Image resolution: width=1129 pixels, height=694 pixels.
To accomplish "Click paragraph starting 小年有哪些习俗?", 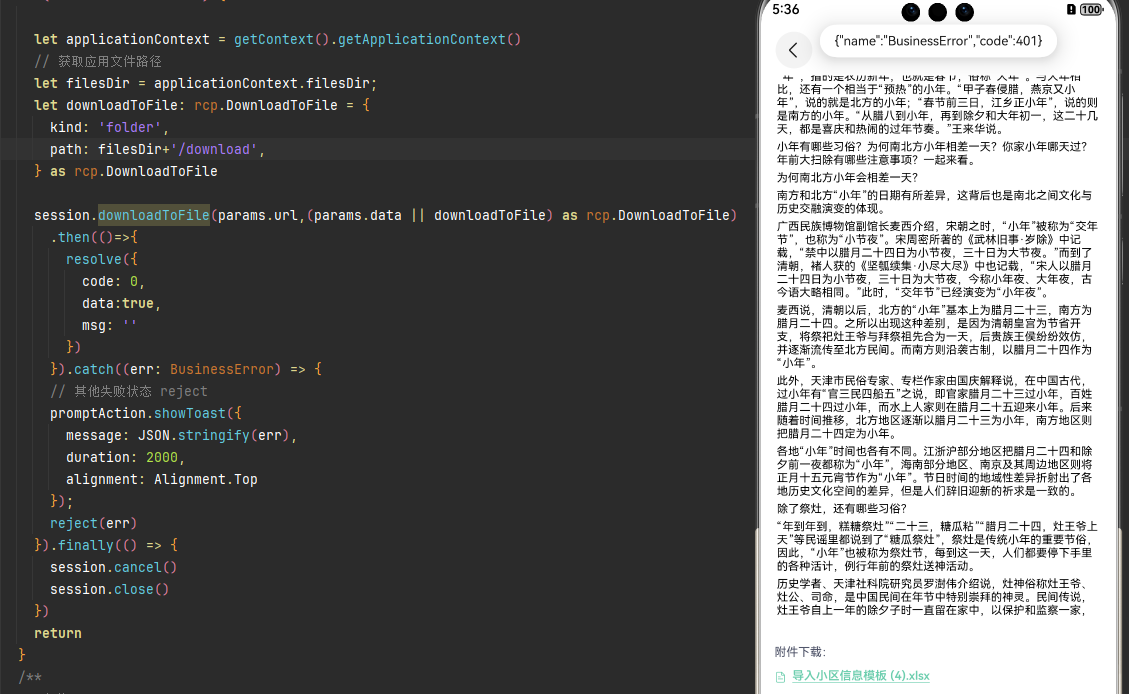I will click(932, 153).
